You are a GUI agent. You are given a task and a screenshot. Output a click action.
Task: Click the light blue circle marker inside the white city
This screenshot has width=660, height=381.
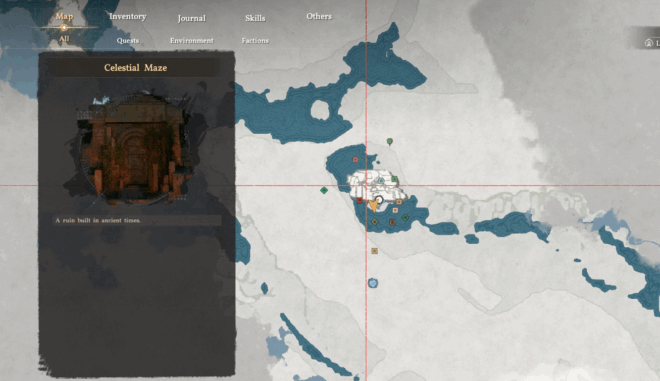[381, 181]
